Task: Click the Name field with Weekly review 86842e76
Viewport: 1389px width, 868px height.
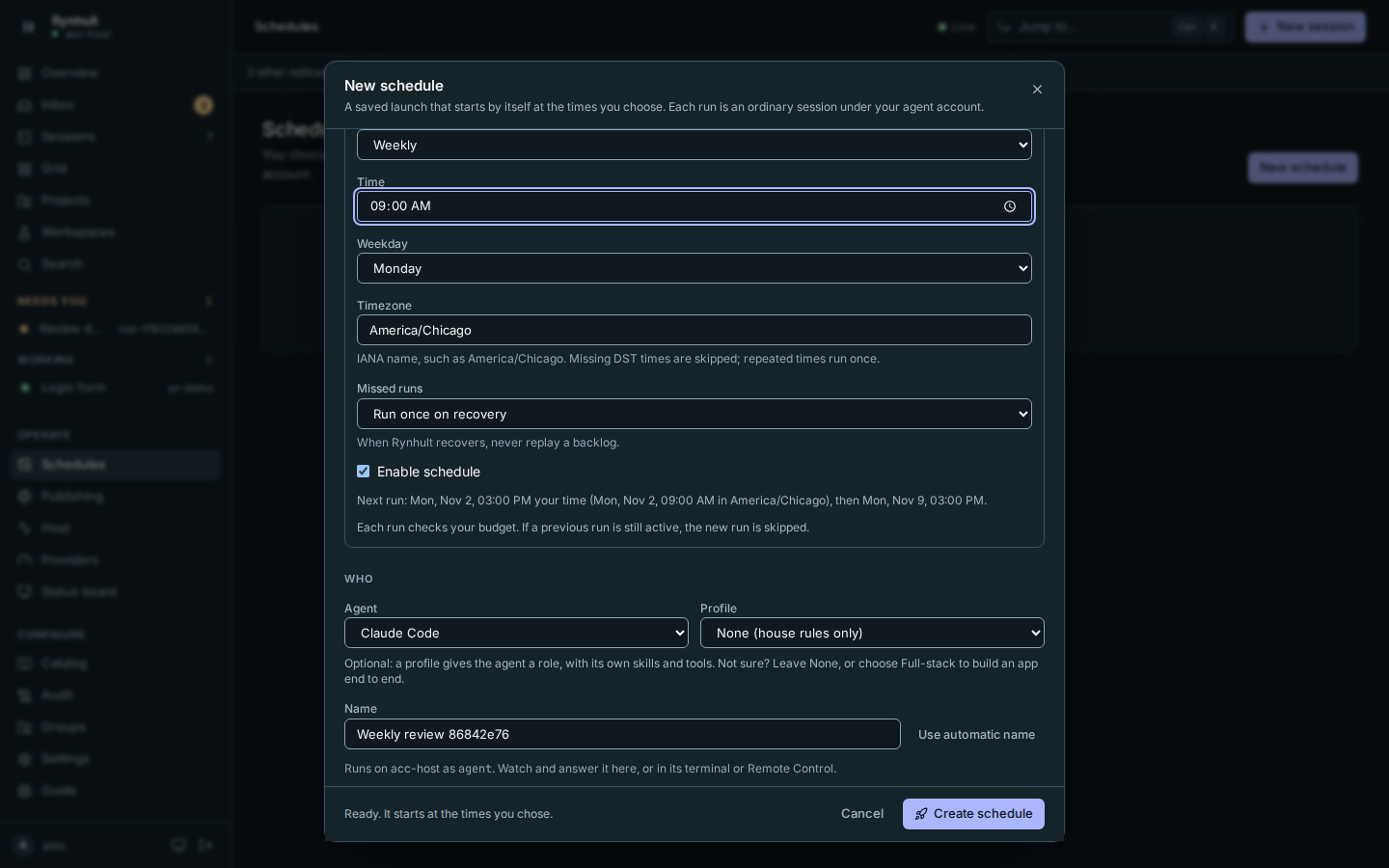Action: point(622,734)
